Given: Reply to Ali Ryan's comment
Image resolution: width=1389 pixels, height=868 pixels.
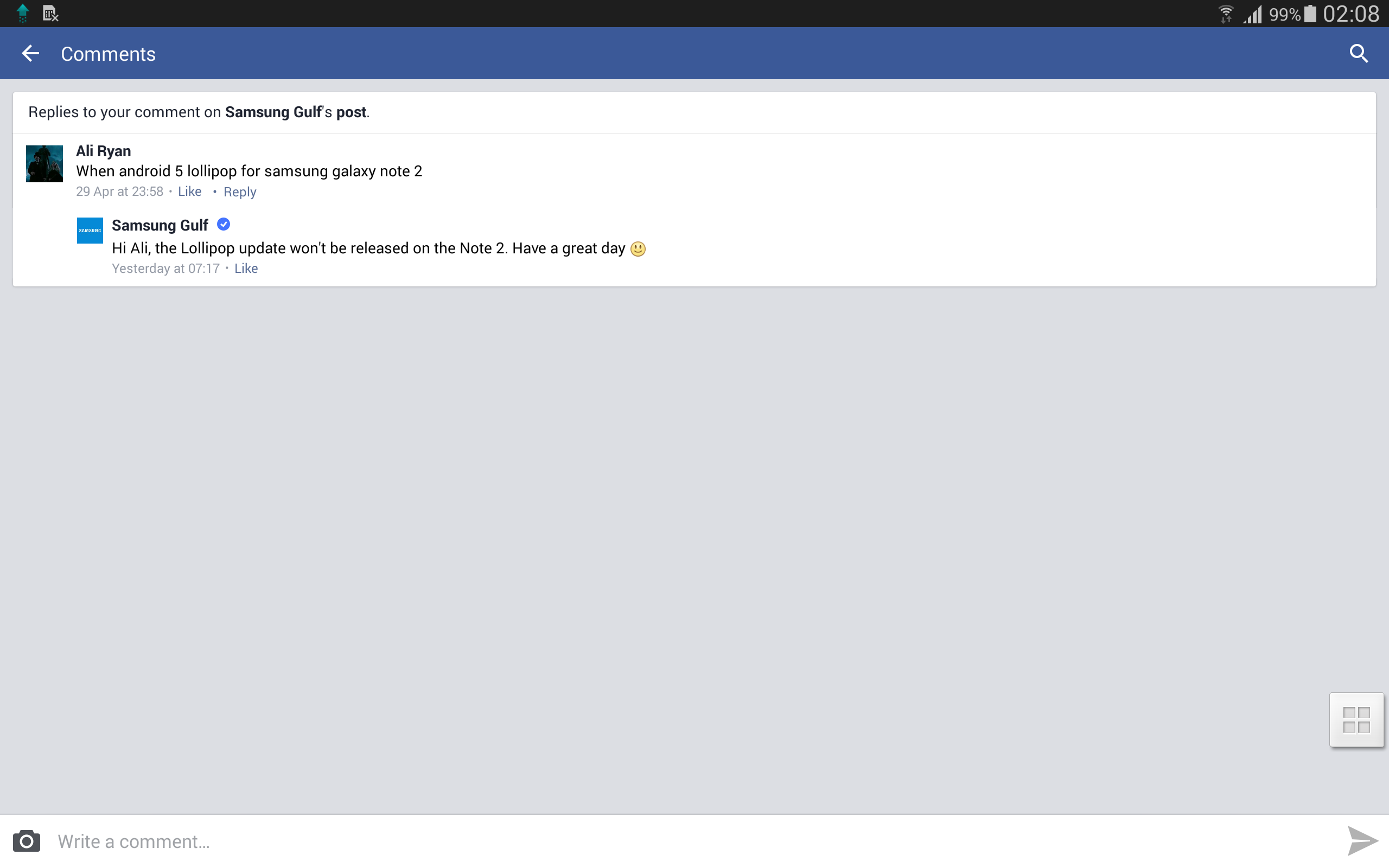Looking at the screenshot, I should [x=239, y=191].
